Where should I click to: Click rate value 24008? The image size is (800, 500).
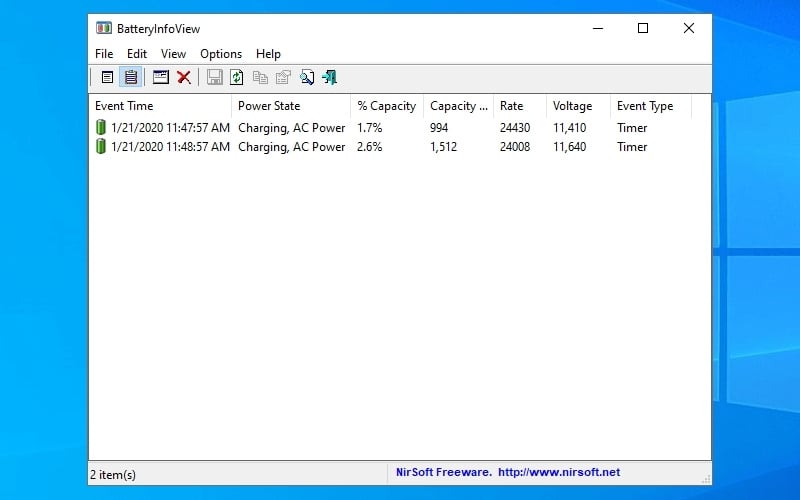(x=515, y=147)
